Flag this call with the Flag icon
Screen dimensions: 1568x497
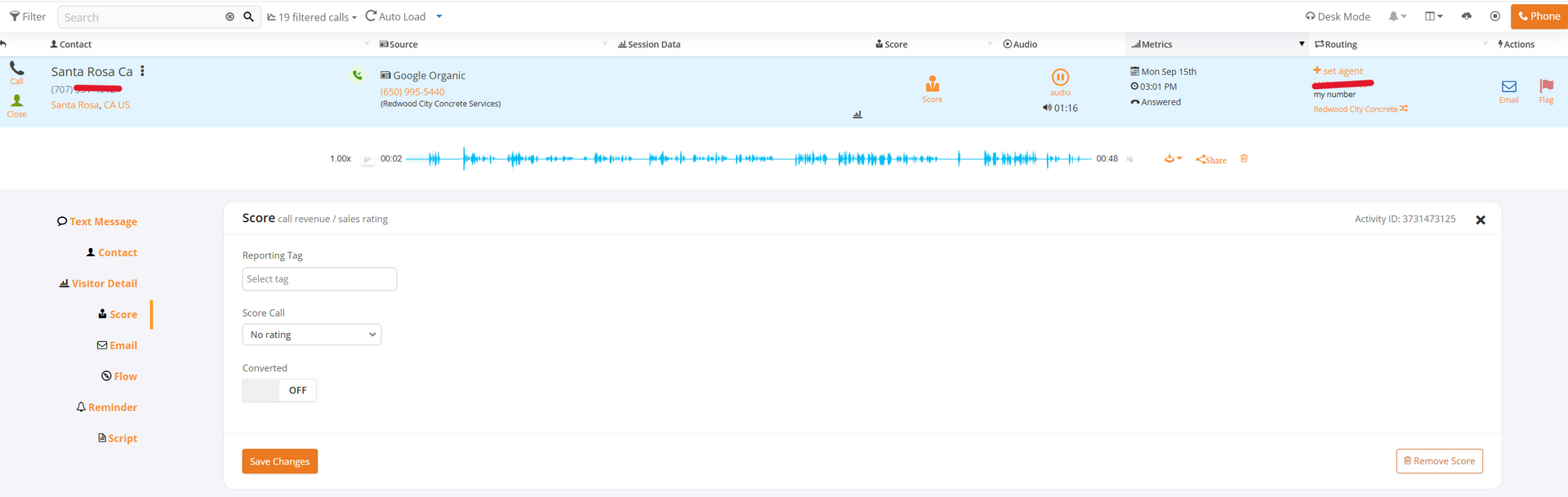click(x=1546, y=91)
